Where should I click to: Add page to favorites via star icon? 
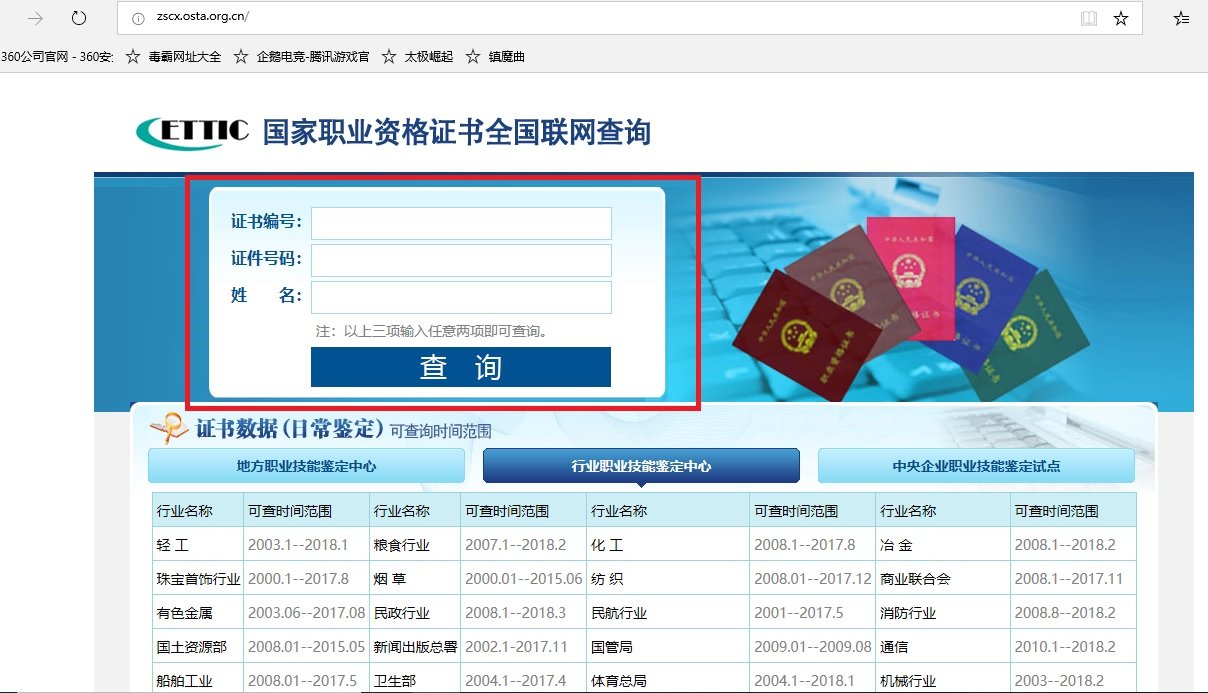tap(1120, 17)
